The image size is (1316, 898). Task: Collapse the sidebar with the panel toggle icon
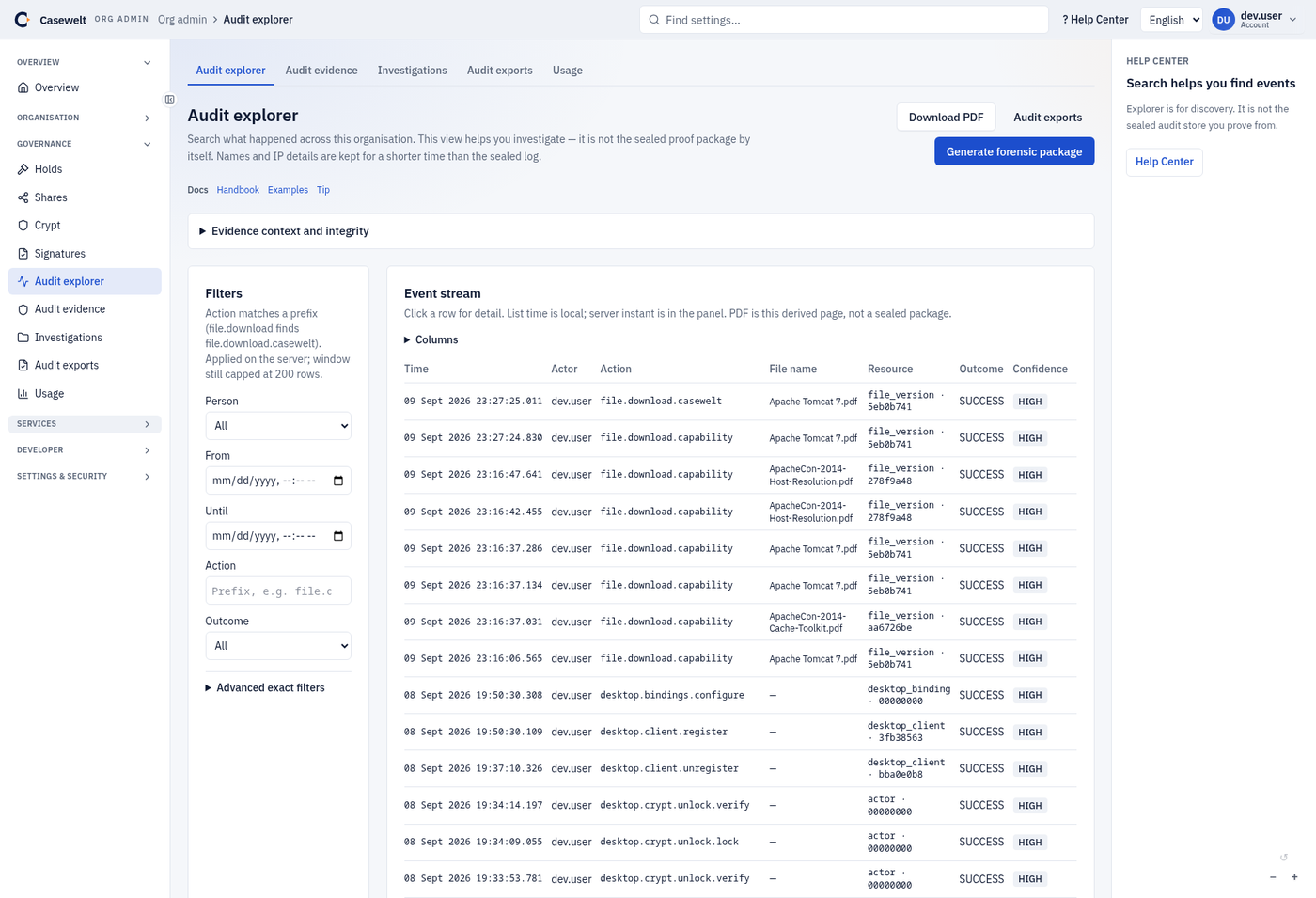170,100
